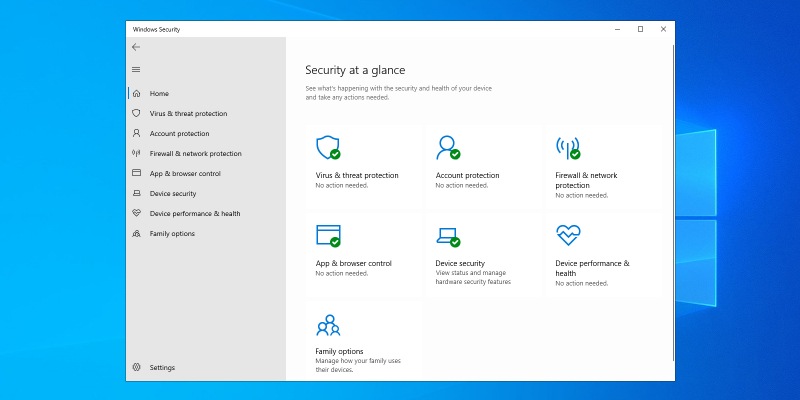
Task: Open App & browser control tile title
Action: [354, 263]
